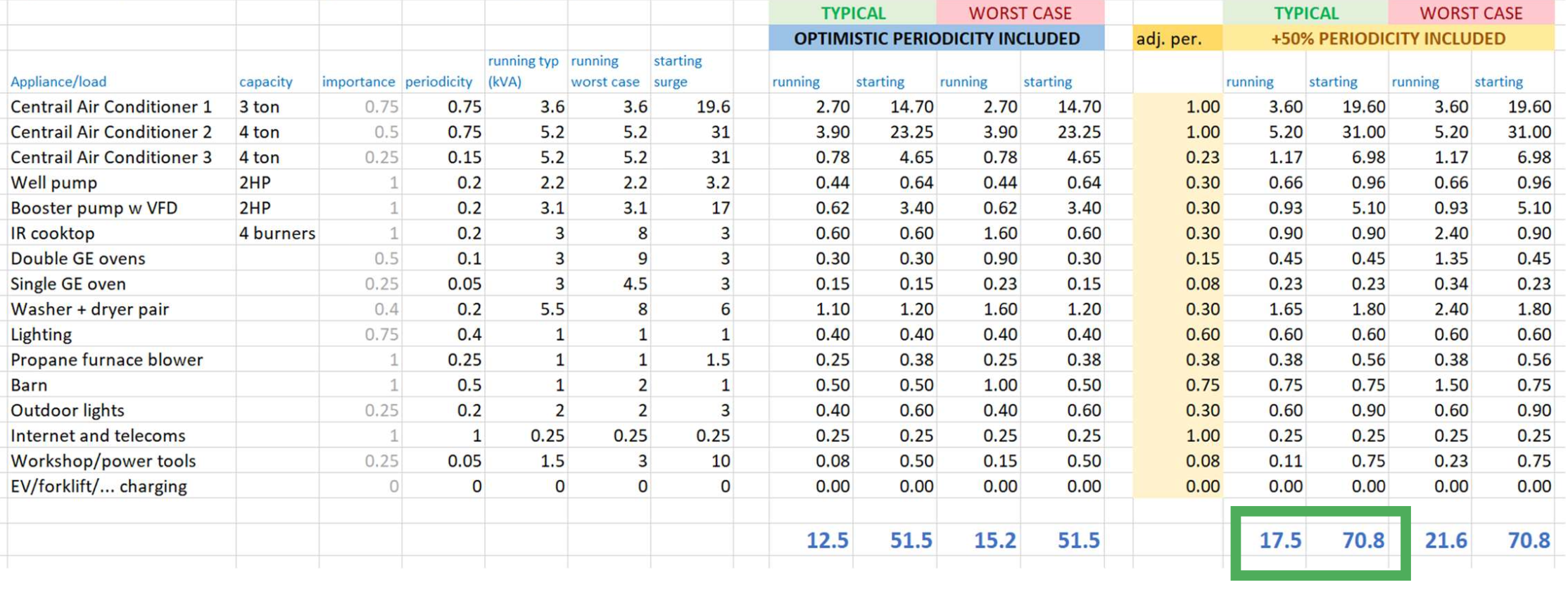Screen dimensions: 1568x594
Task: Click the "Internet and telecoms" cell
Action: [121, 436]
